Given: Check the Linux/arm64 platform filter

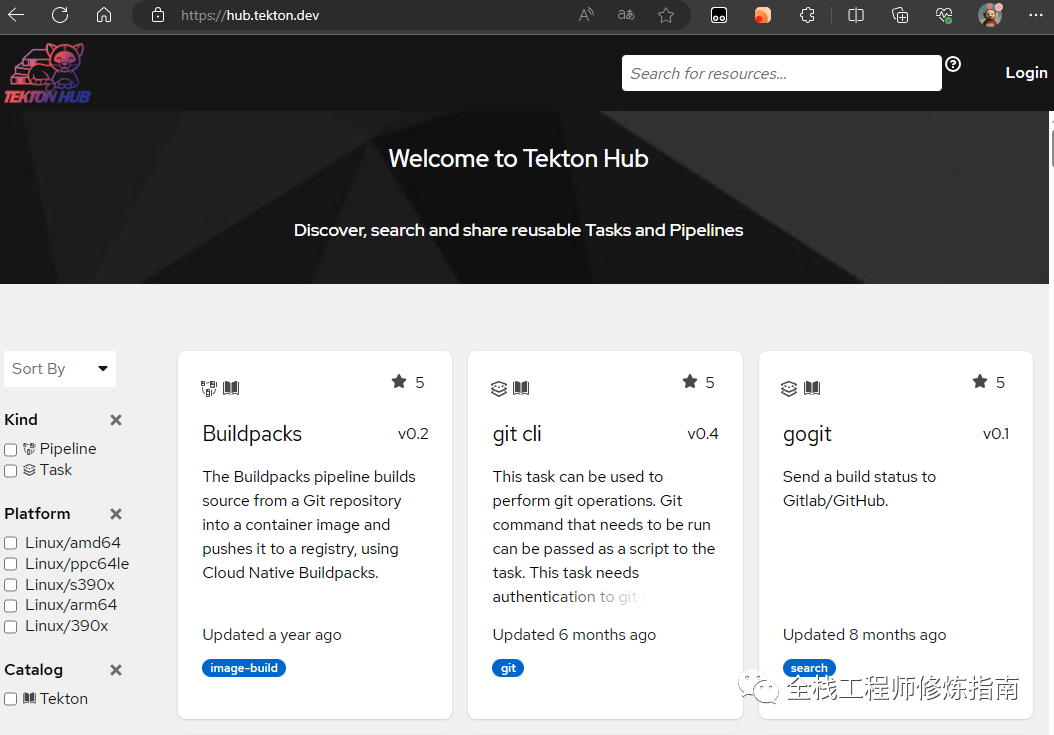Looking at the screenshot, I should pos(11,606).
